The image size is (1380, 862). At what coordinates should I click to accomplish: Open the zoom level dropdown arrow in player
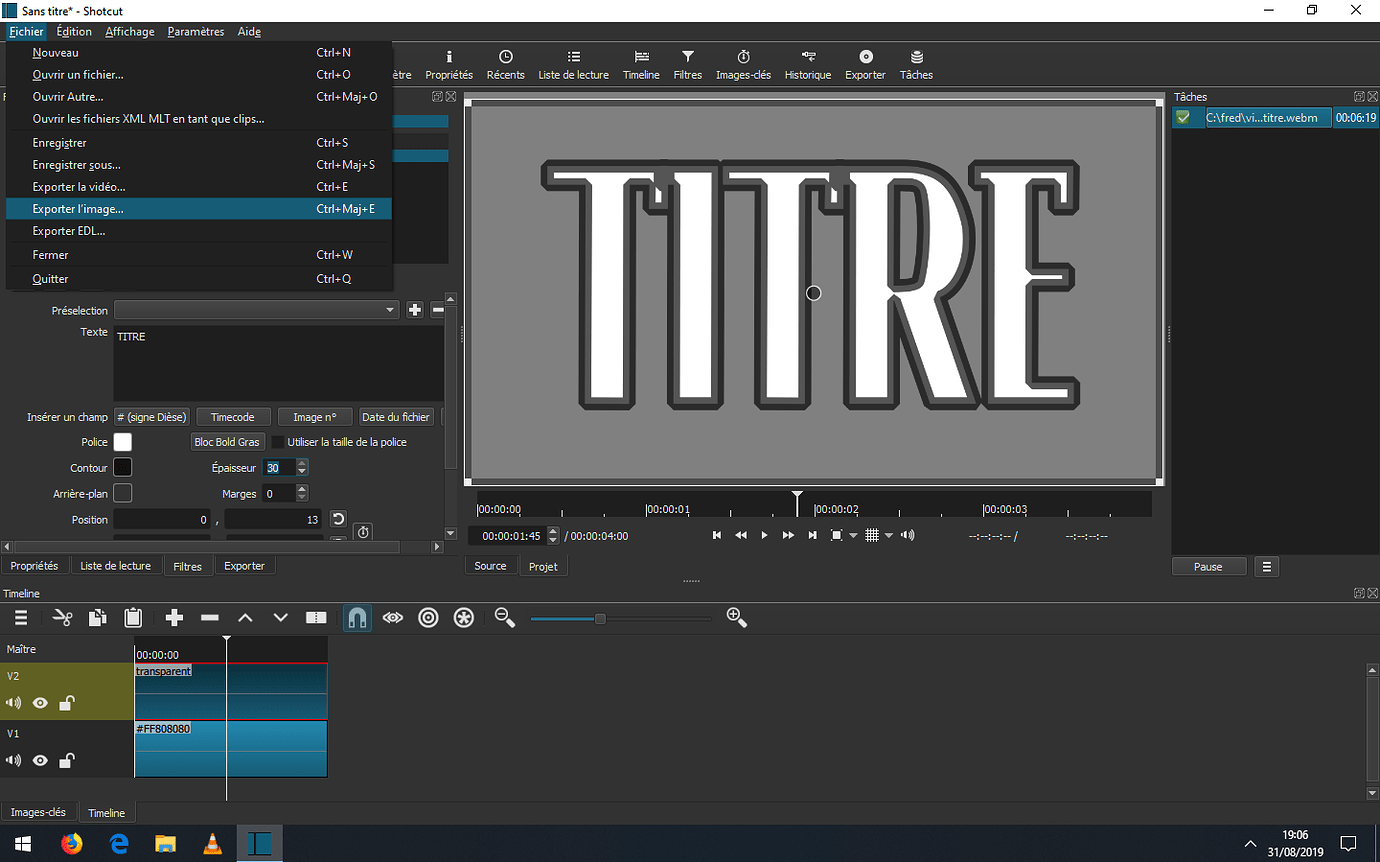click(x=853, y=536)
